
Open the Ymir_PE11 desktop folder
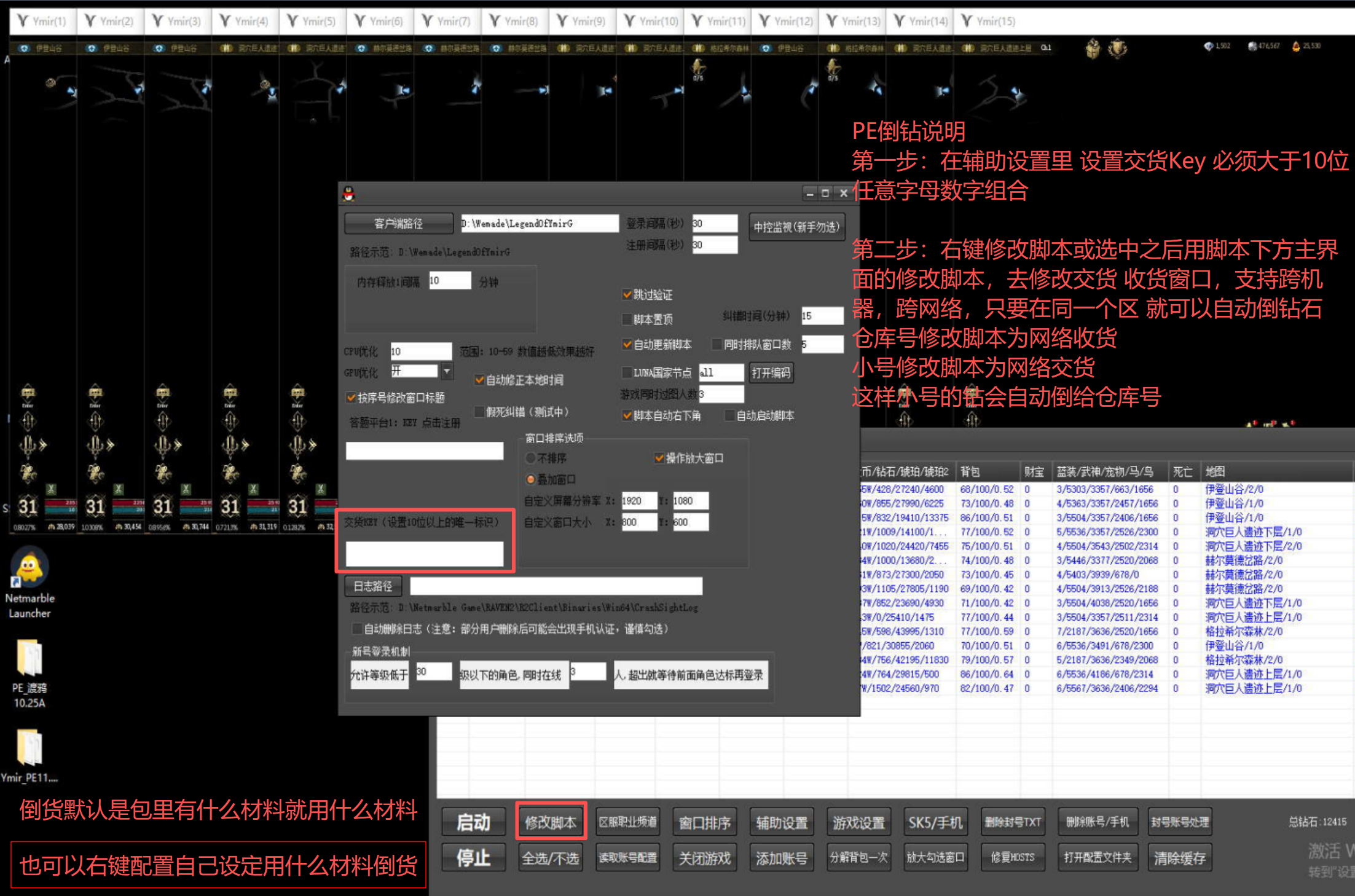(x=29, y=749)
